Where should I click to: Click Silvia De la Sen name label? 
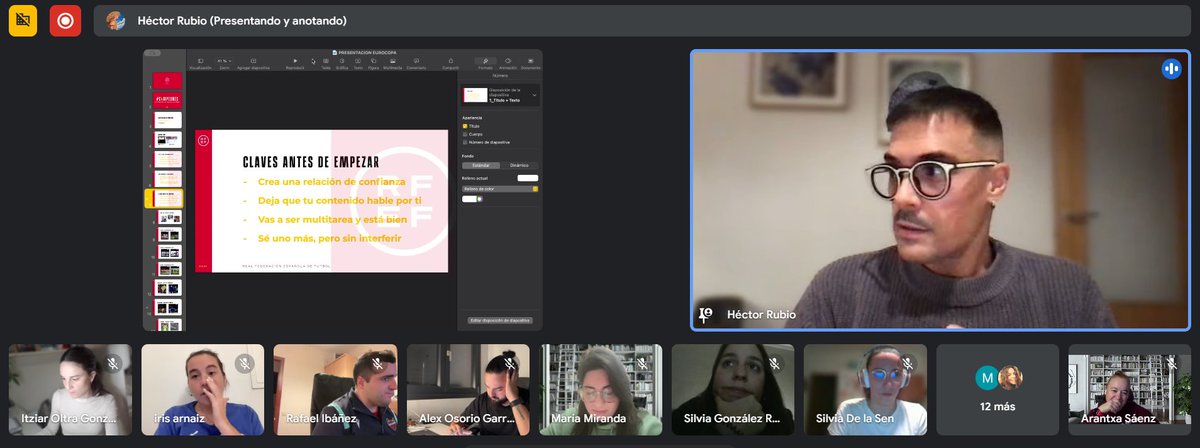855,419
